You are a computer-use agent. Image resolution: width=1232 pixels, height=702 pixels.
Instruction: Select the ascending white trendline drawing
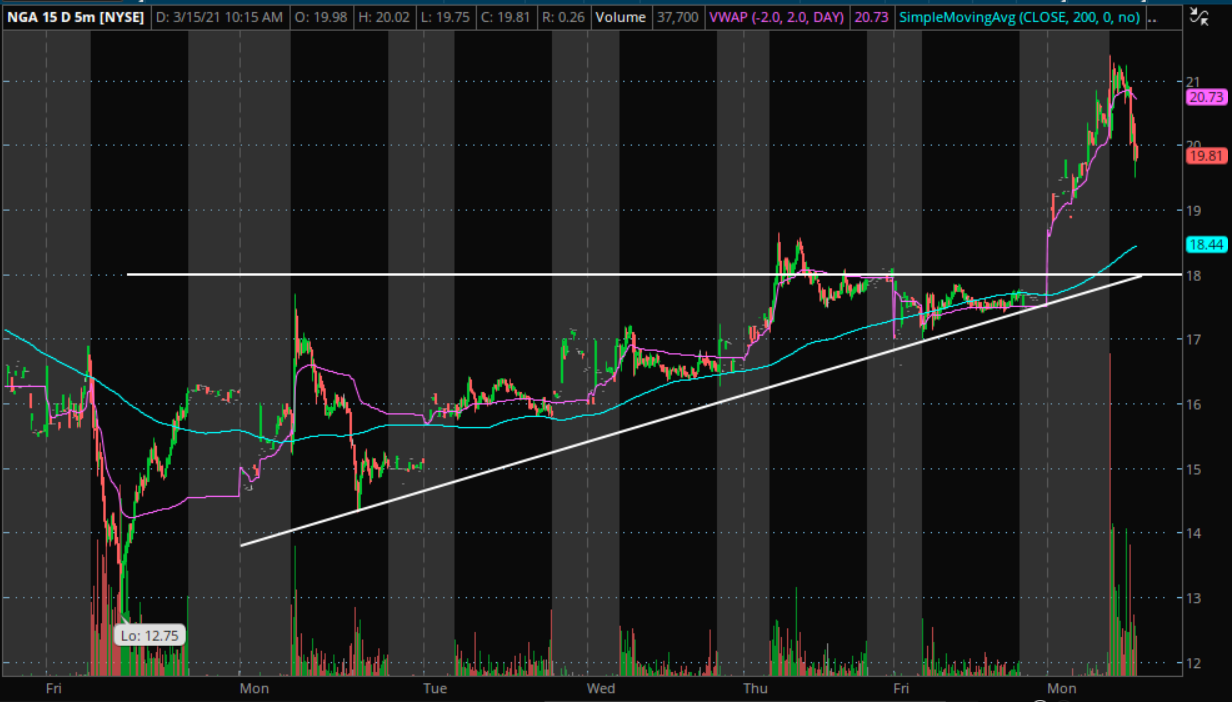point(690,410)
